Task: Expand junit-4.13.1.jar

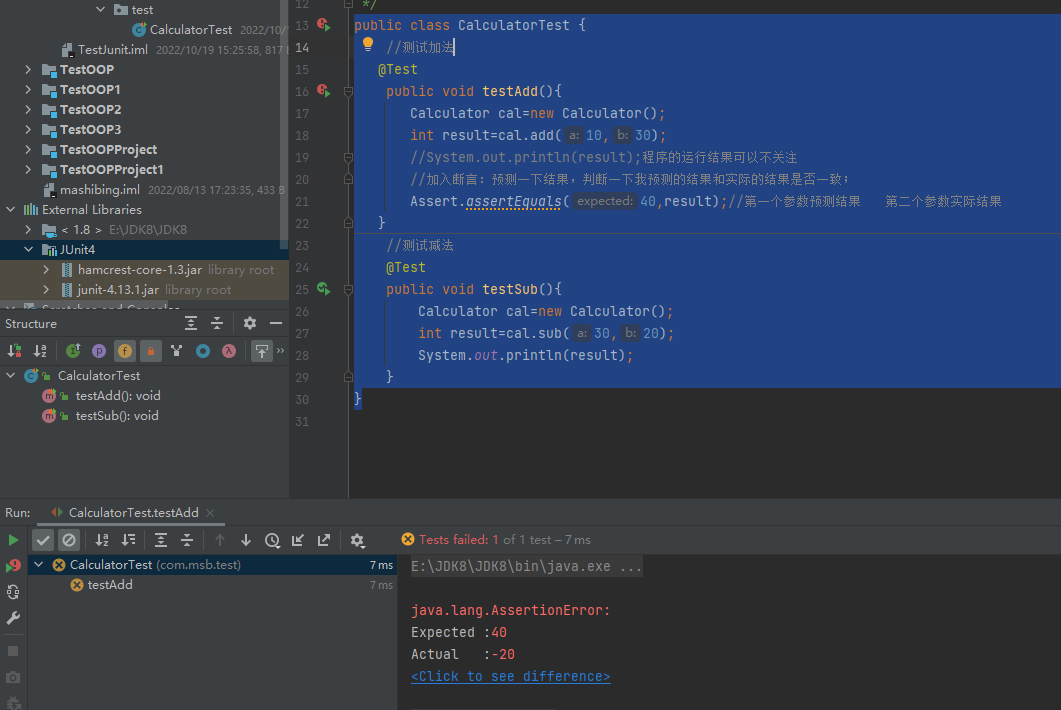Action: click(x=46, y=290)
